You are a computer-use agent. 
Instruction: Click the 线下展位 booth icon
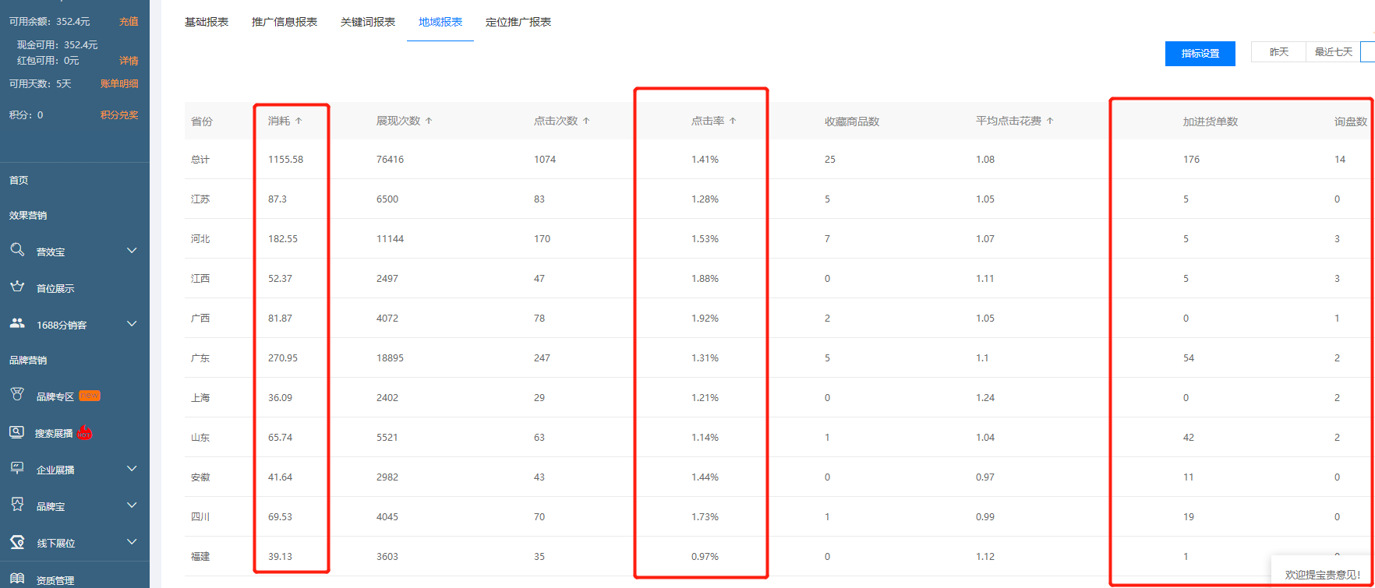click(x=17, y=542)
